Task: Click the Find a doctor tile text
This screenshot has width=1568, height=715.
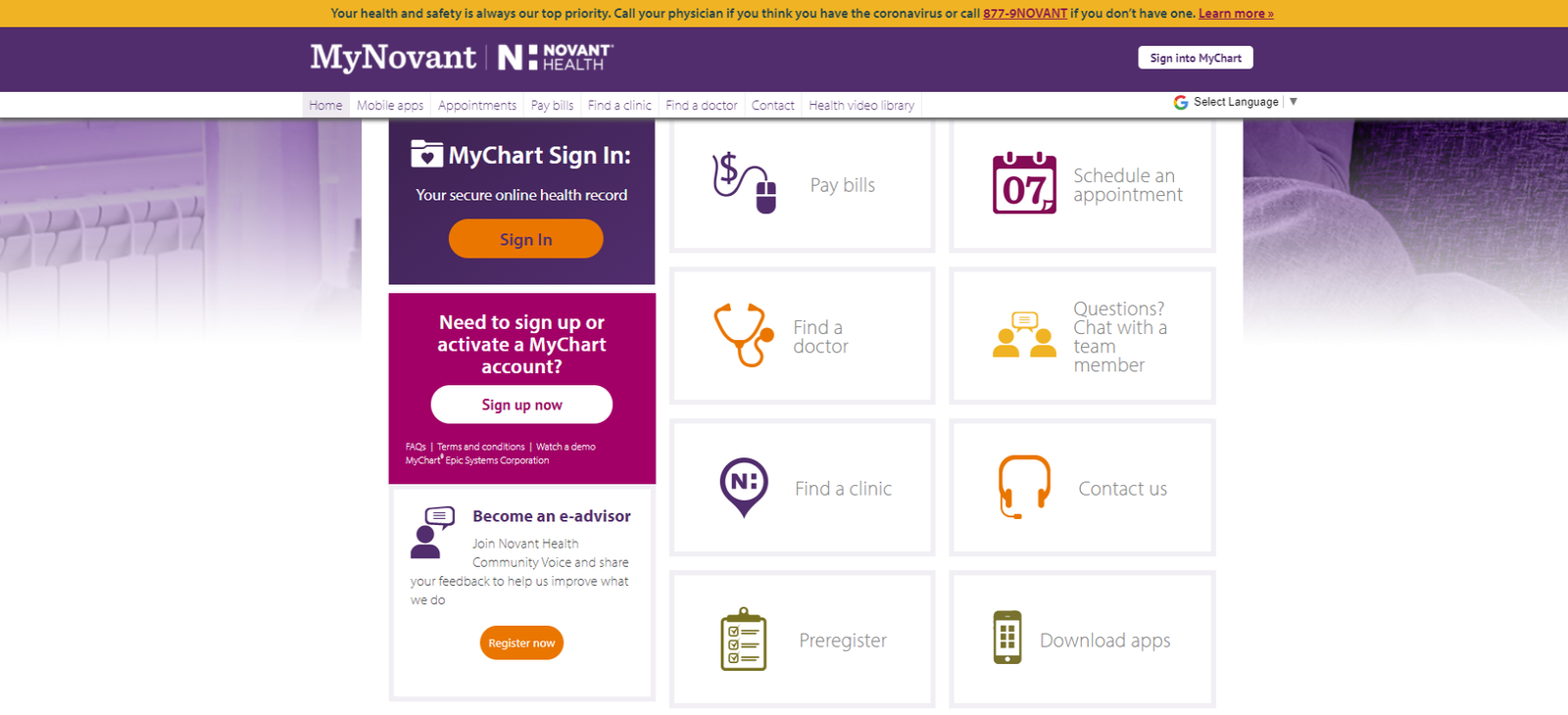Action: coord(821,337)
